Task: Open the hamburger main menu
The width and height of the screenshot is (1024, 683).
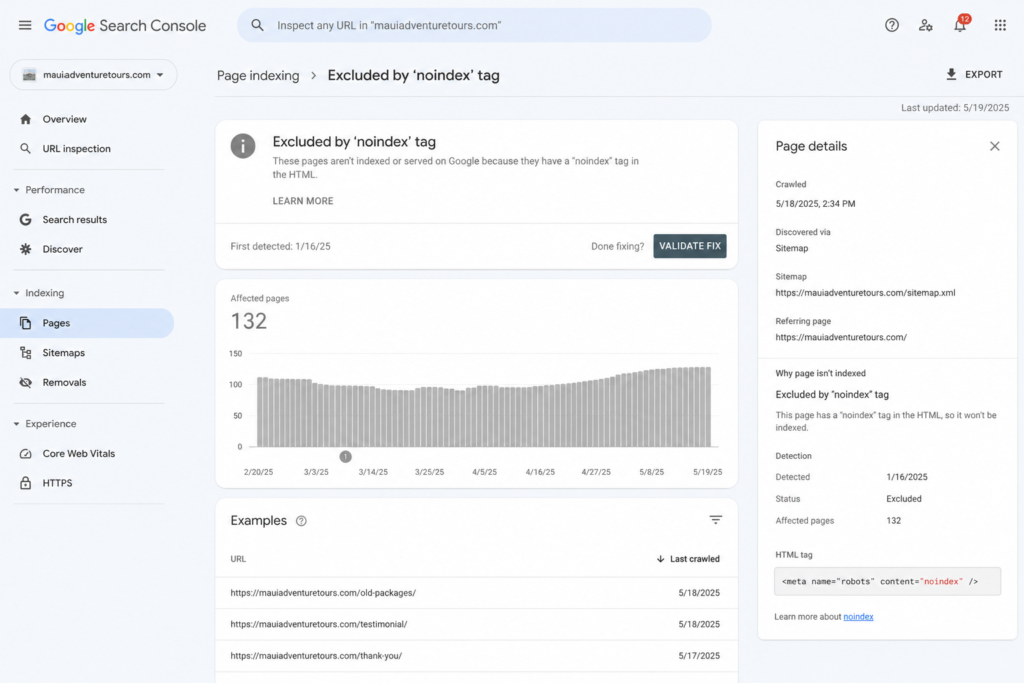Action: tap(25, 25)
